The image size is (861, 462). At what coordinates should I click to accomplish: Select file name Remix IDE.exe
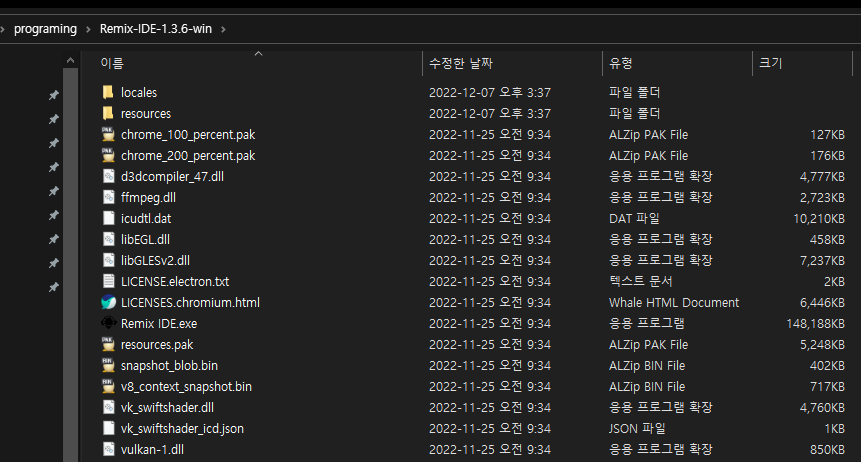click(159, 324)
